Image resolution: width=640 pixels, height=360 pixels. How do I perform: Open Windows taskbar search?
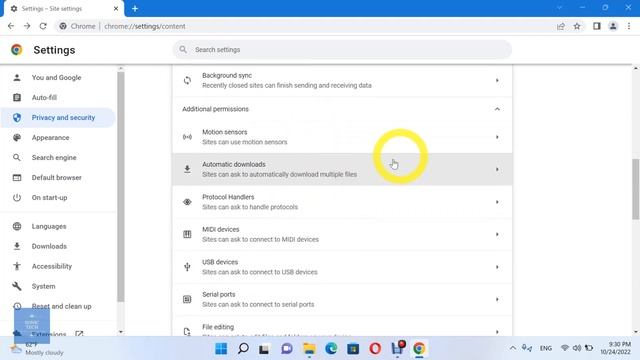point(243,349)
